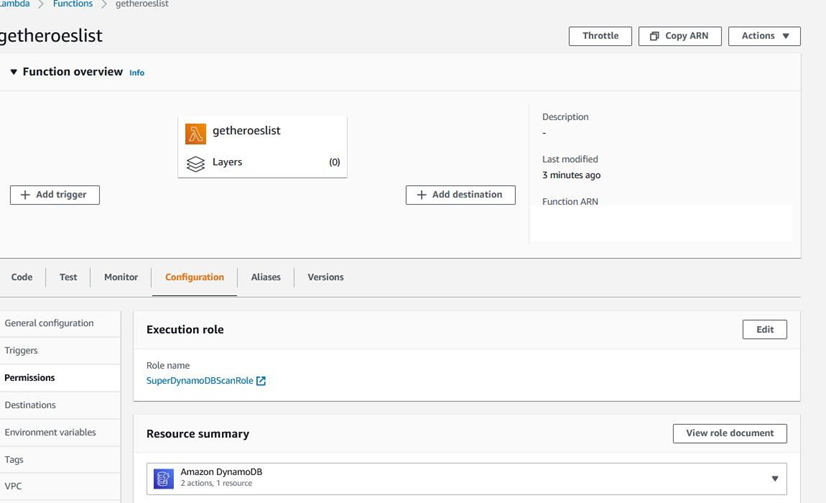Open the Actions dropdown menu

pos(764,36)
